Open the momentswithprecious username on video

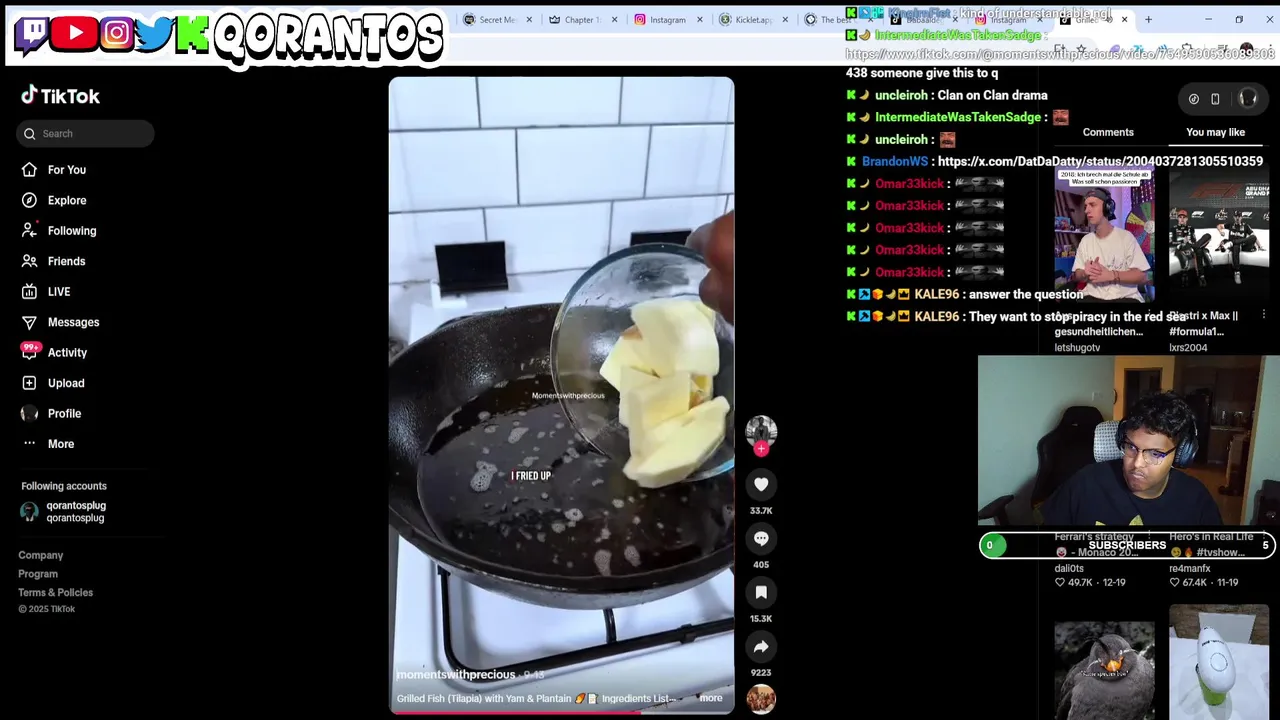(x=456, y=675)
